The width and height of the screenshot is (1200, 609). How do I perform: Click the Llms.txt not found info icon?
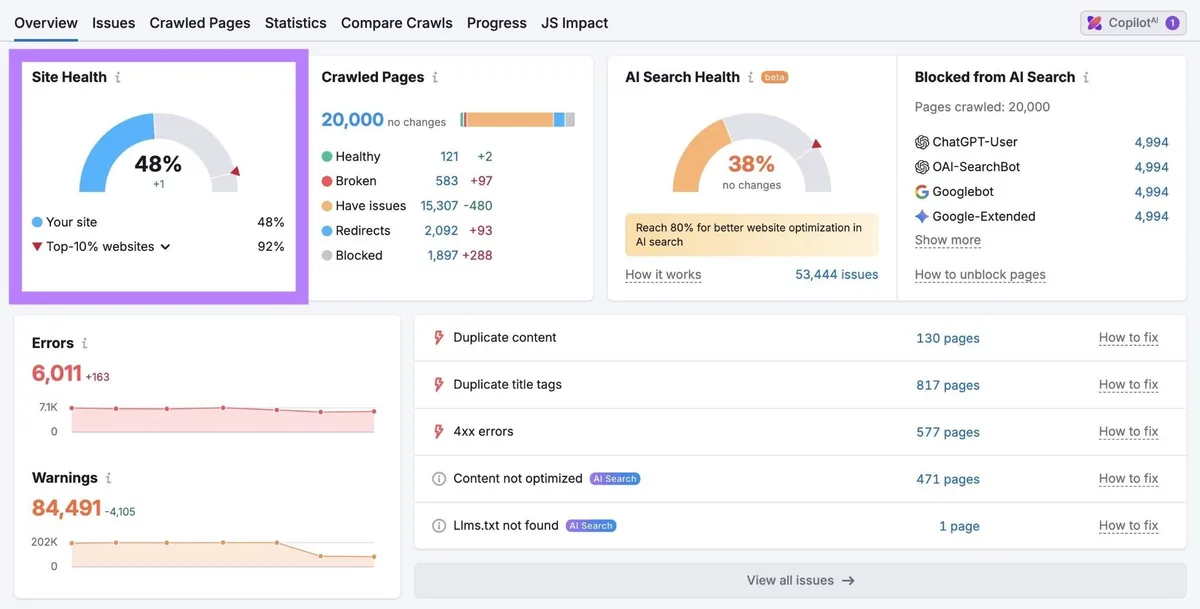tap(438, 526)
